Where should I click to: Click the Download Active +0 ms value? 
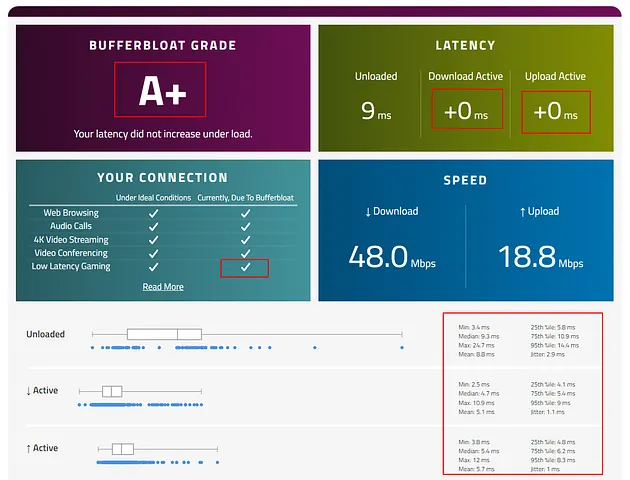tap(466, 111)
